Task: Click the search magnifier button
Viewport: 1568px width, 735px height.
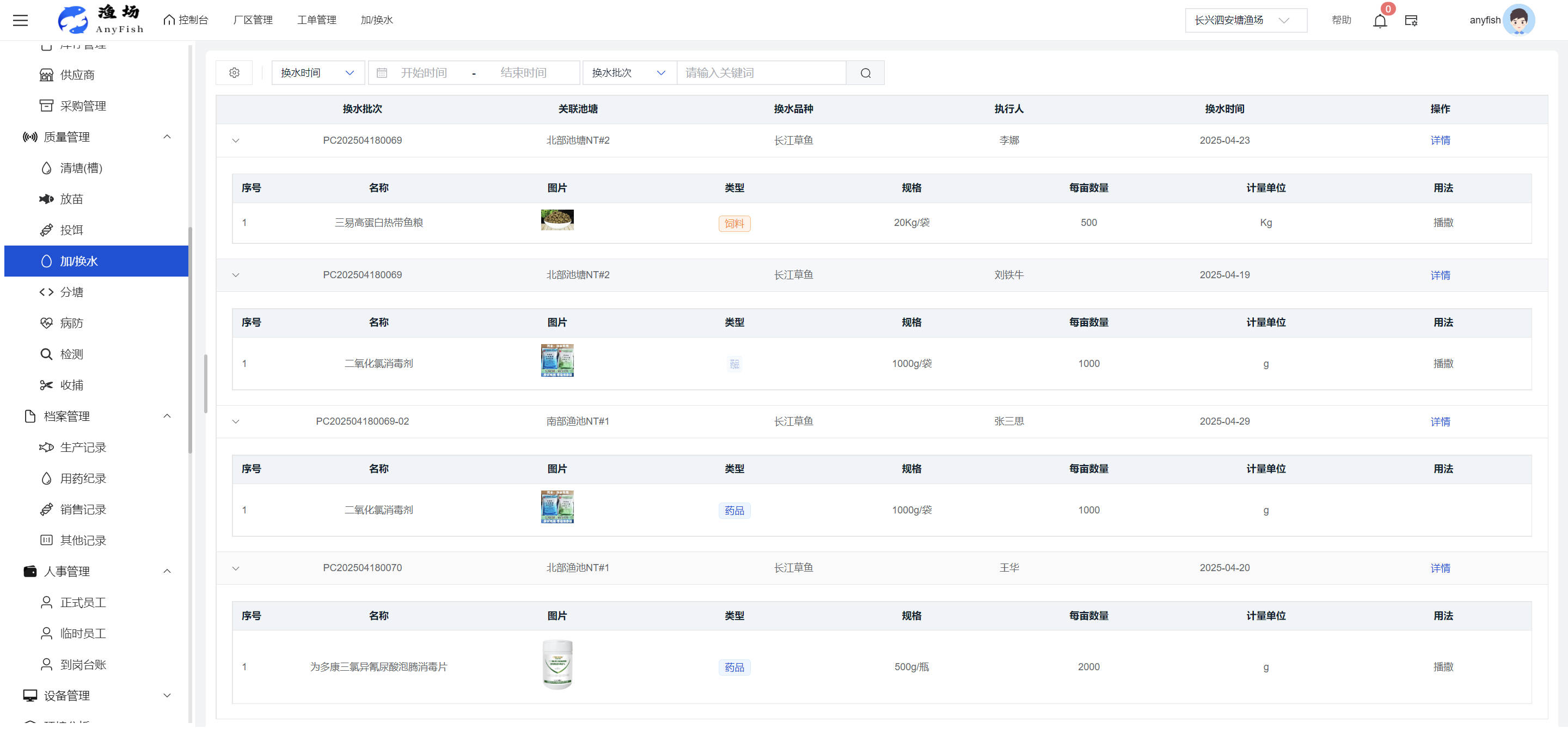Action: (865, 73)
